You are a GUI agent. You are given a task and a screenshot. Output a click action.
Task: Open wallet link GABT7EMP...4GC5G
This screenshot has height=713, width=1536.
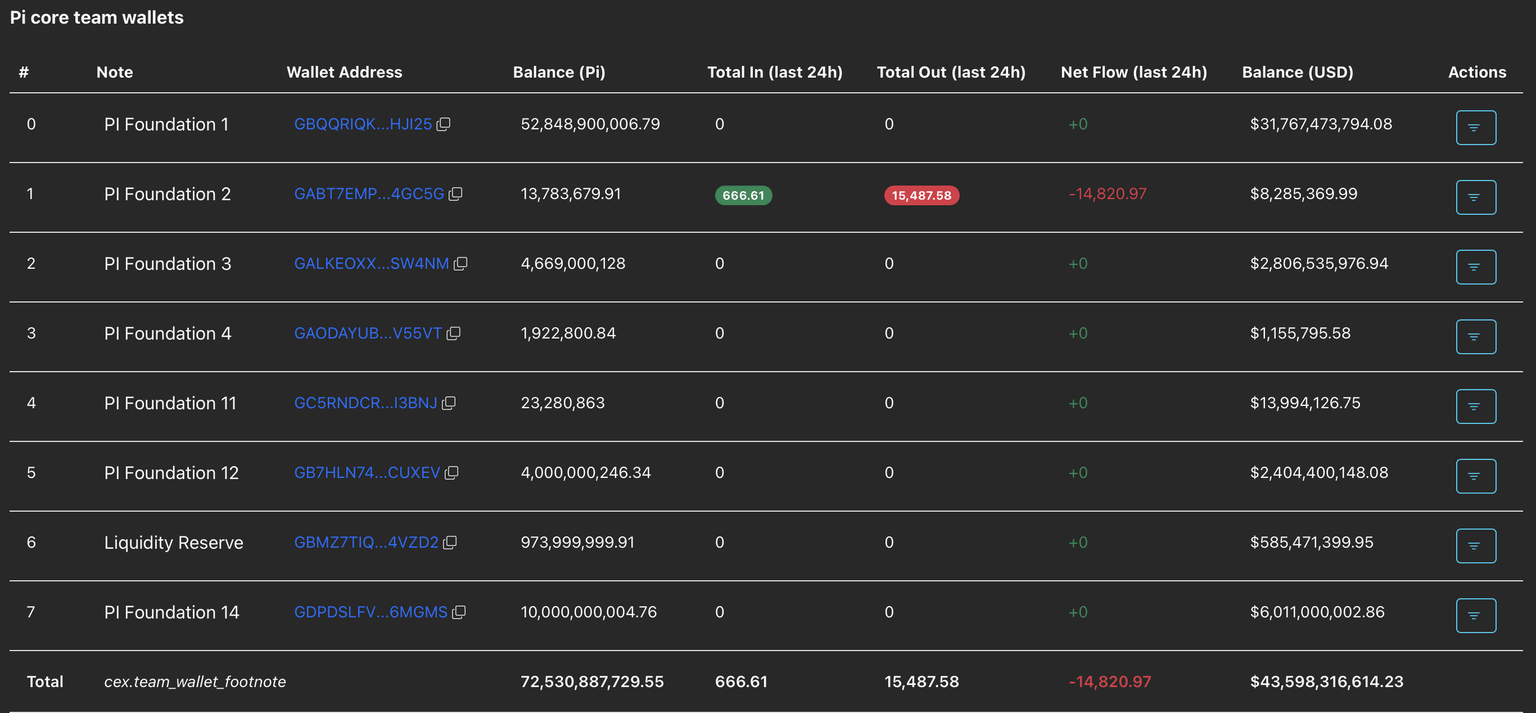pyautogui.click(x=369, y=194)
